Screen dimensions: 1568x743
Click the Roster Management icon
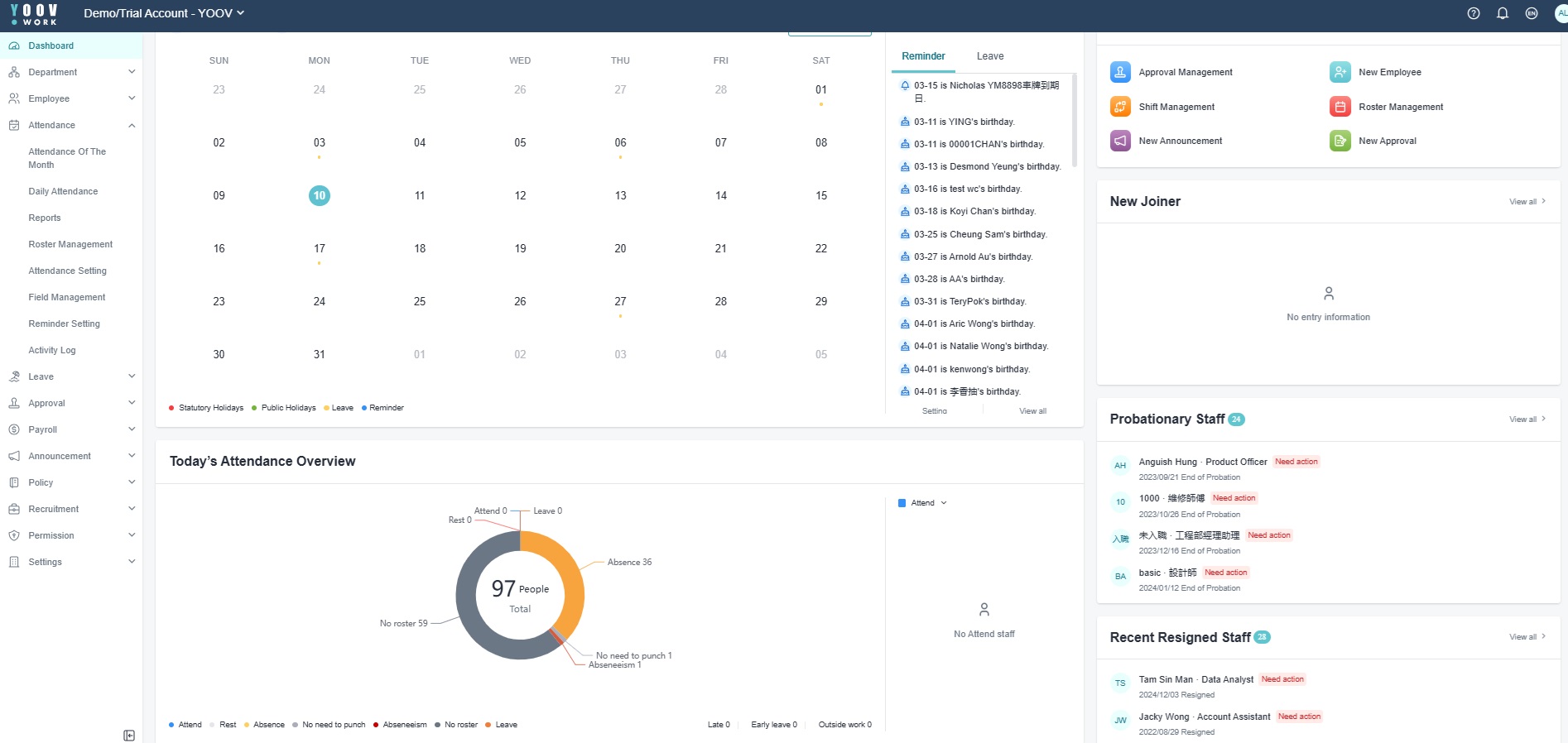pyautogui.click(x=1340, y=107)
